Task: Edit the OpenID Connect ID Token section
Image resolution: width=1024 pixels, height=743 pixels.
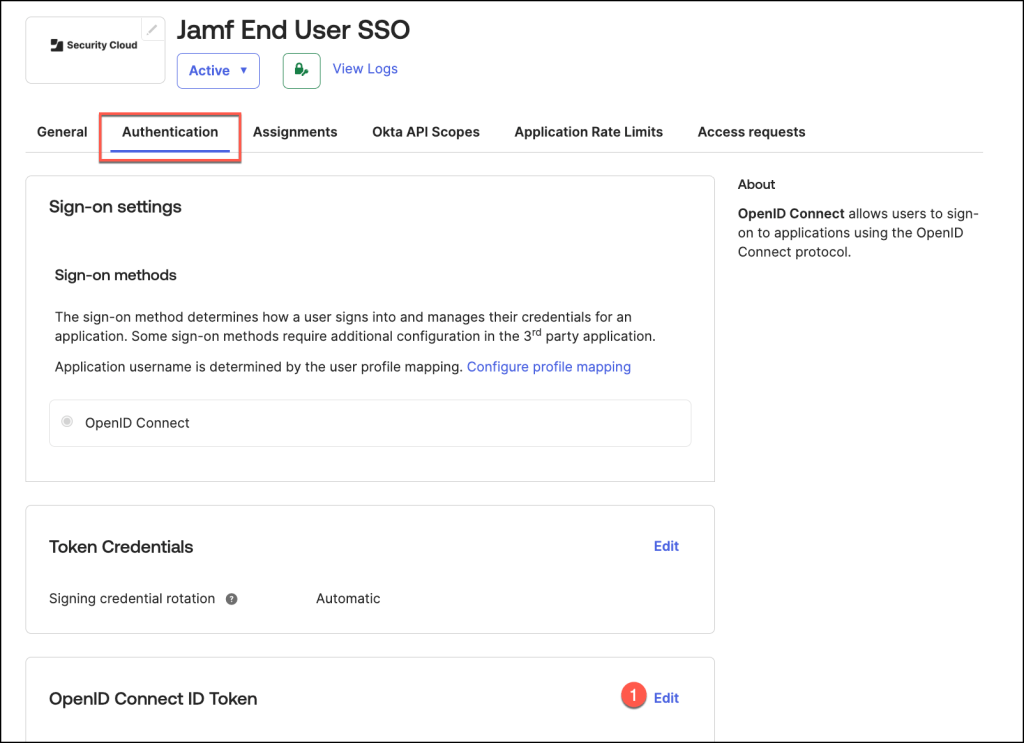Action: click(x=666, y=698)
